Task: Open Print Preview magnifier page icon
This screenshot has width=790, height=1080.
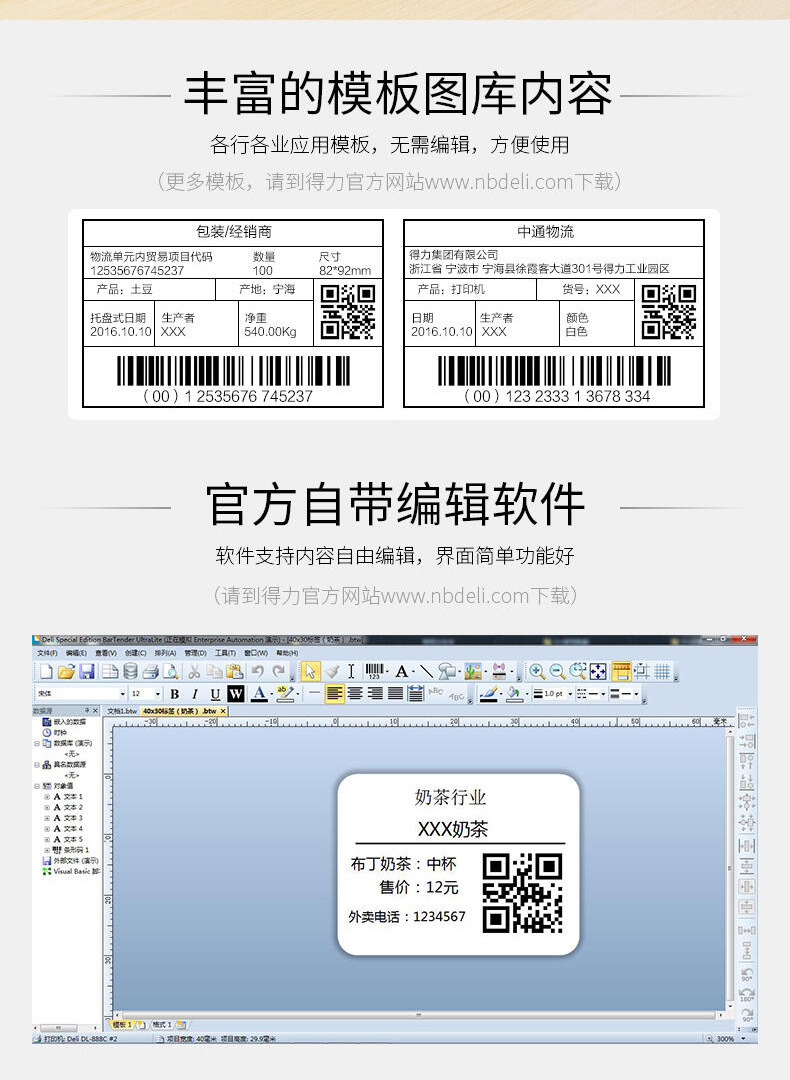Action: 171,671
